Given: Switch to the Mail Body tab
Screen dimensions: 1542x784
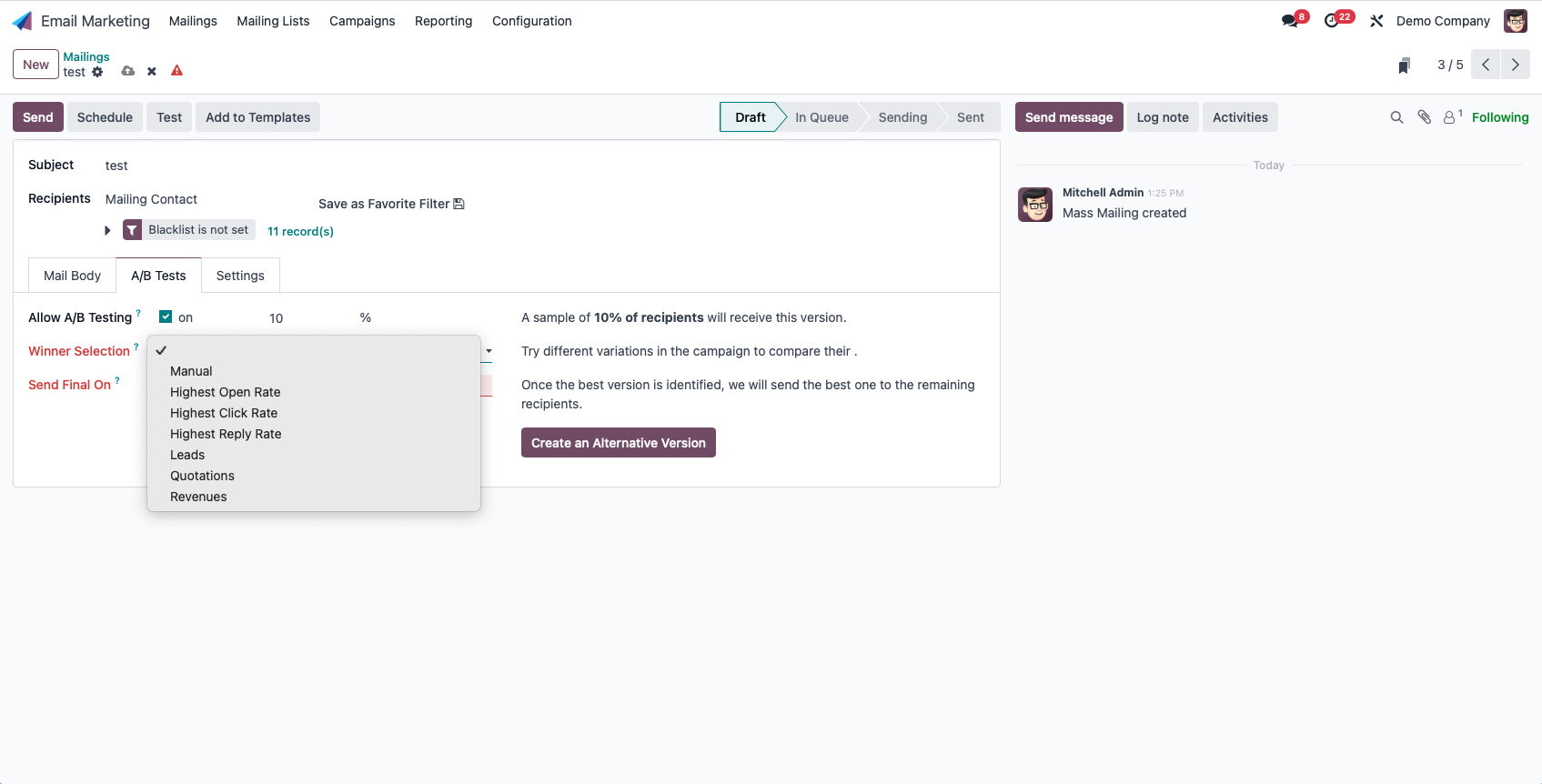Looking at the screenshot, I should tap(72, 276).
